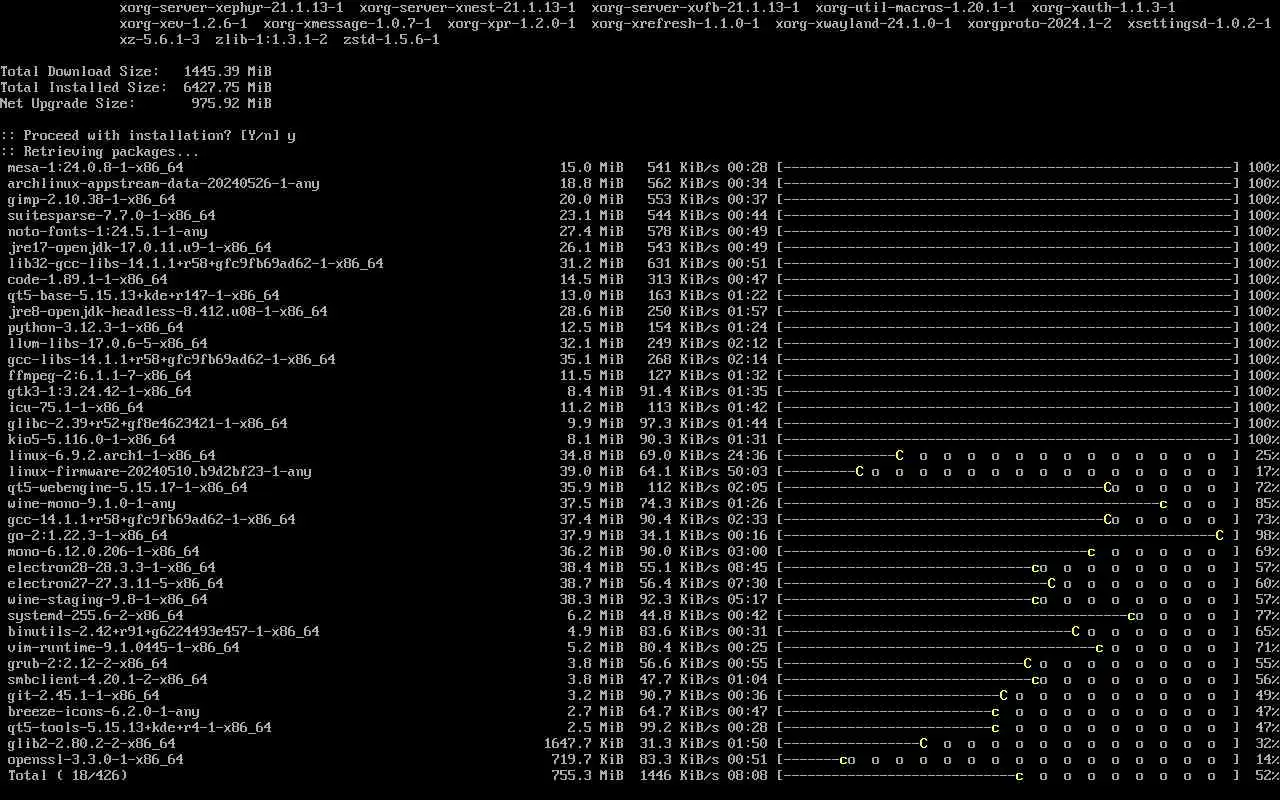This screenshot has width=1280, height=800.
Task: Click the jre8-openjdk-headless package name
Action: 167,312
